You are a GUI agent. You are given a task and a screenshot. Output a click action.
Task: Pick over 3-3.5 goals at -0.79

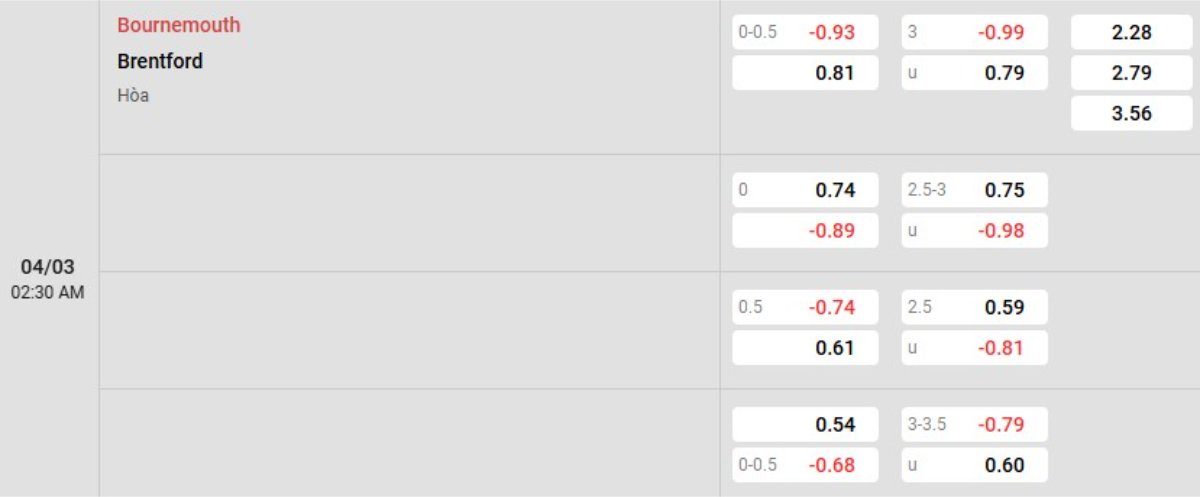pyautogui.click(x=975, y=424)
